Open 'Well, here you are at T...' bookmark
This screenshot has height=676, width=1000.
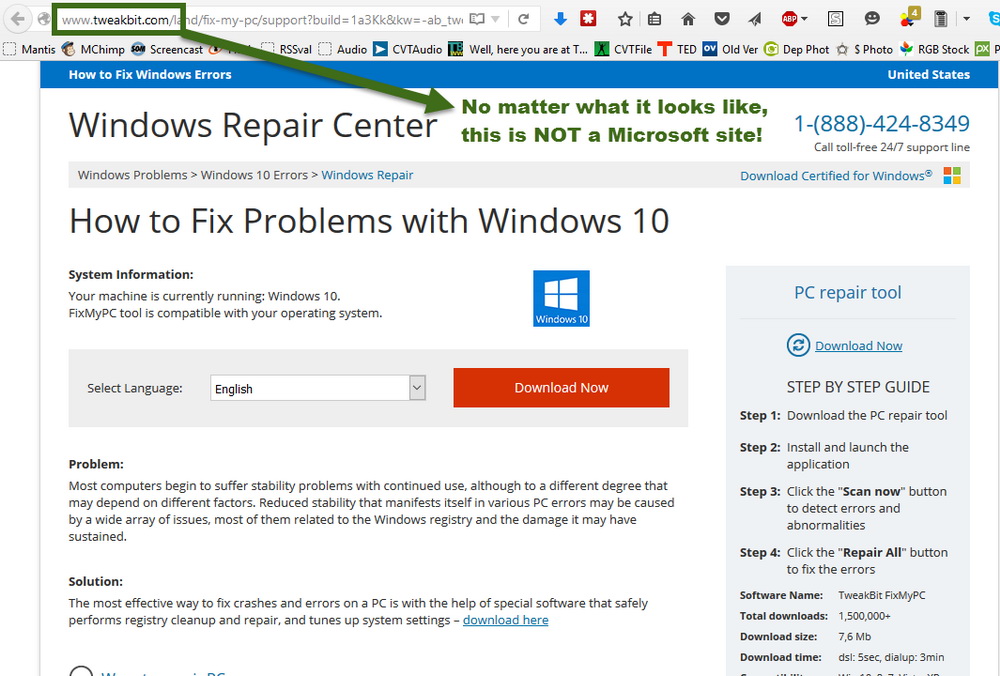point(518,49)
